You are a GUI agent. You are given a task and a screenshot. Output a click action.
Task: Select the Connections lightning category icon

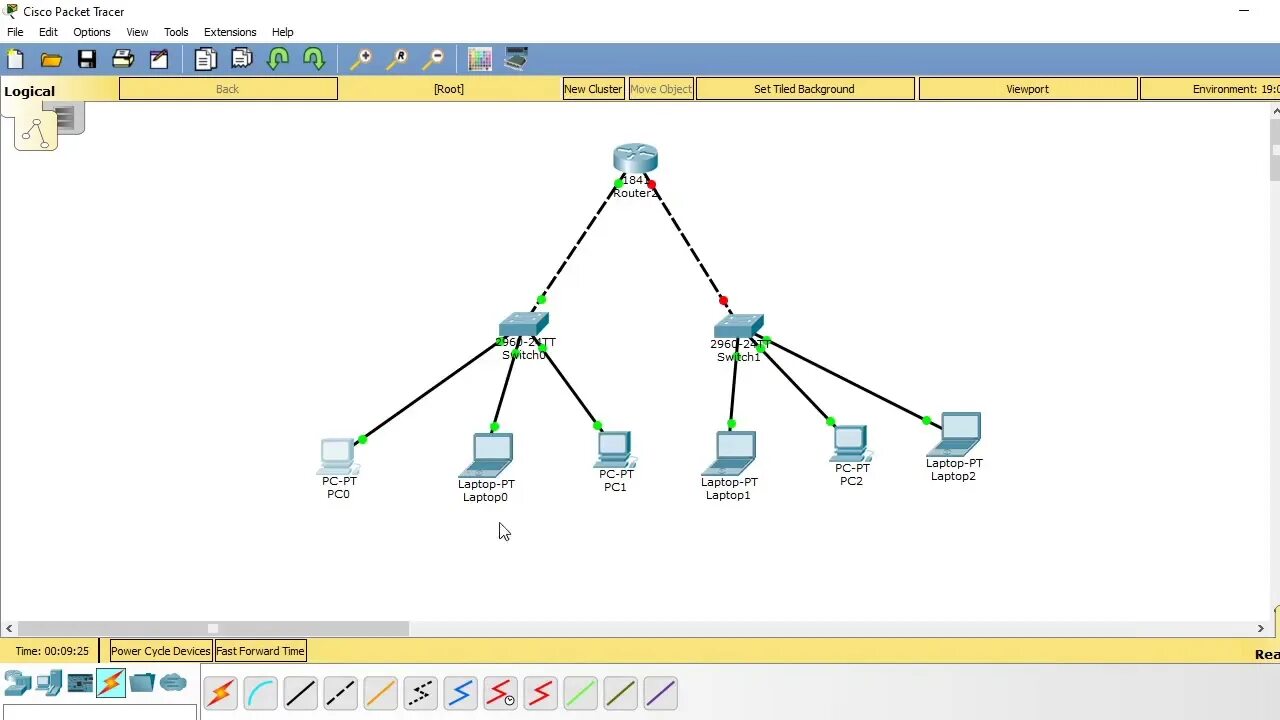point(111,683)
